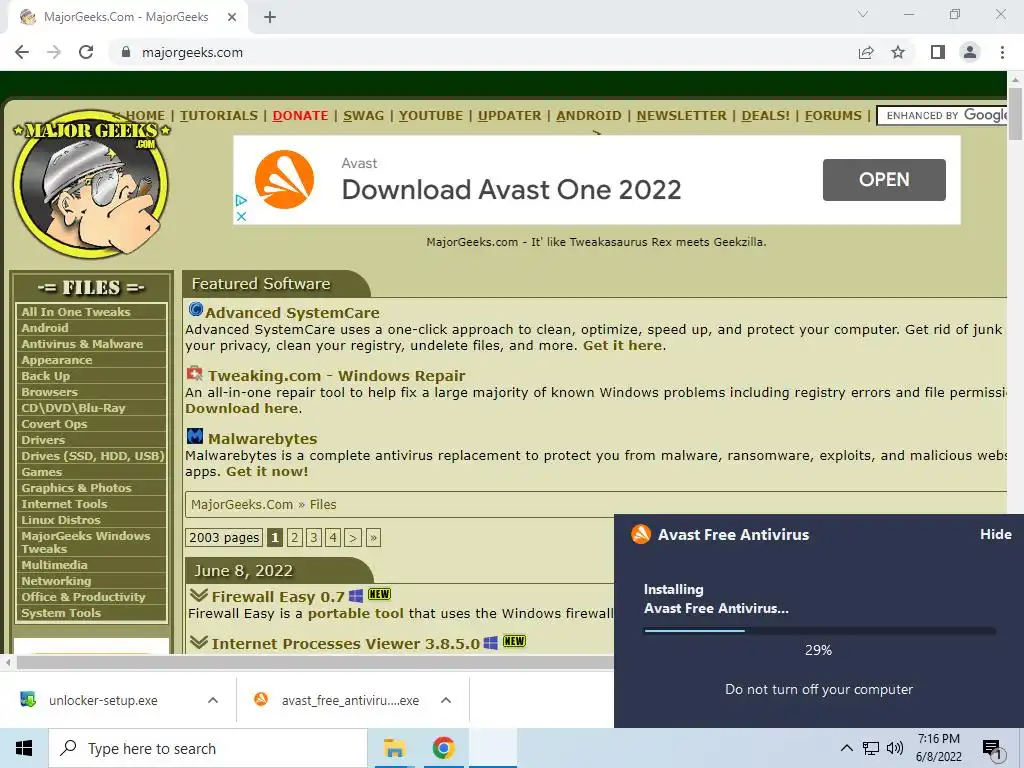This screenshot has width=1024, height=768.
Task: Open the YOUTUBE menu link
Action: (x=431, y=116)
